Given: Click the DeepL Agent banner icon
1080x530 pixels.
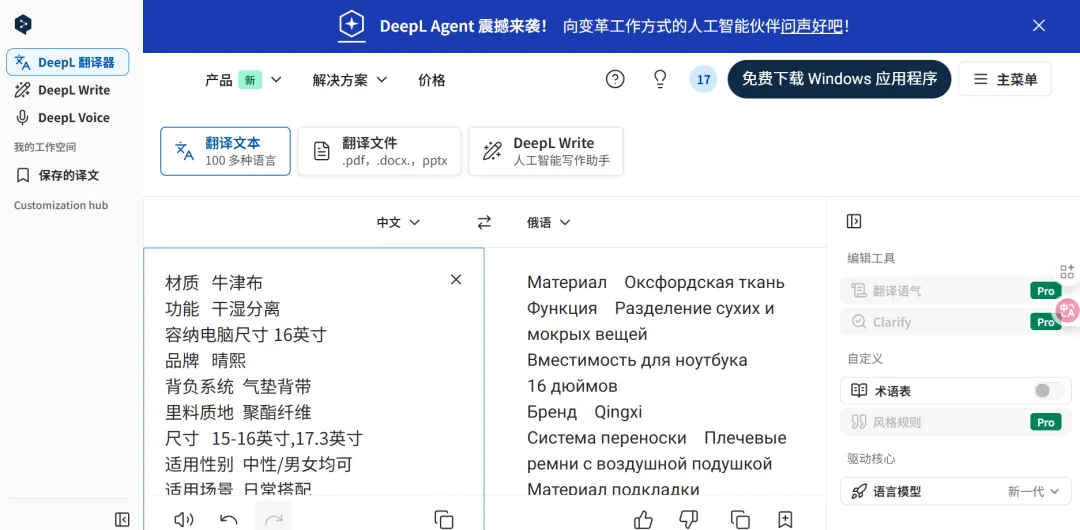Looking at the screenshot, I should 351,26.
